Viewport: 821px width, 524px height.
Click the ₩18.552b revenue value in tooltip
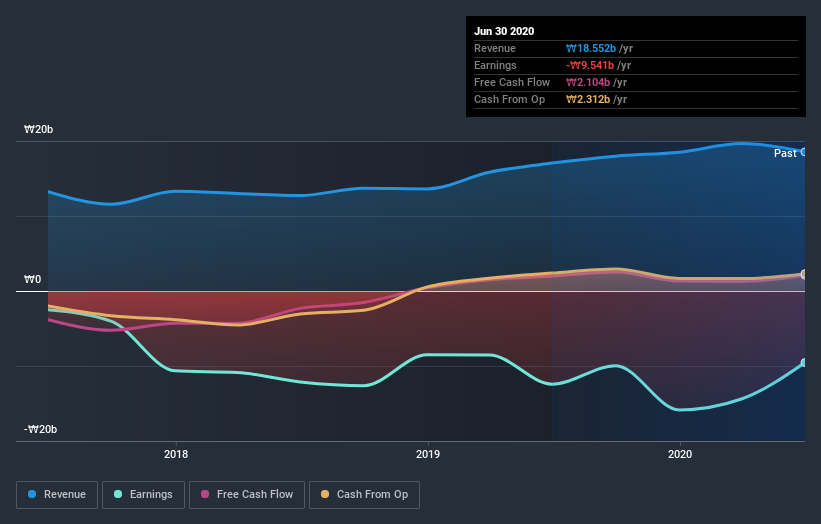(x=591, y=48)
